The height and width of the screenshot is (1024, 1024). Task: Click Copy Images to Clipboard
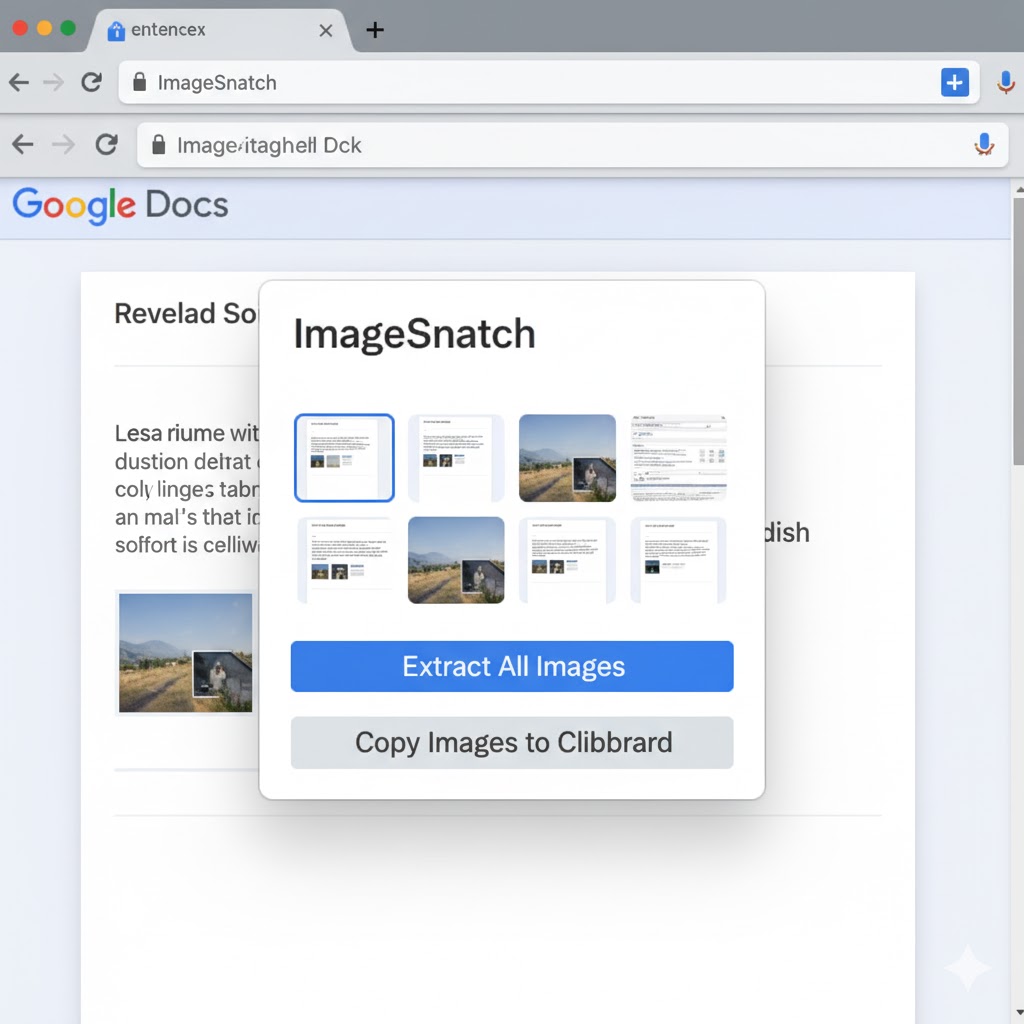pyautogui.click(x=511, y=742)
